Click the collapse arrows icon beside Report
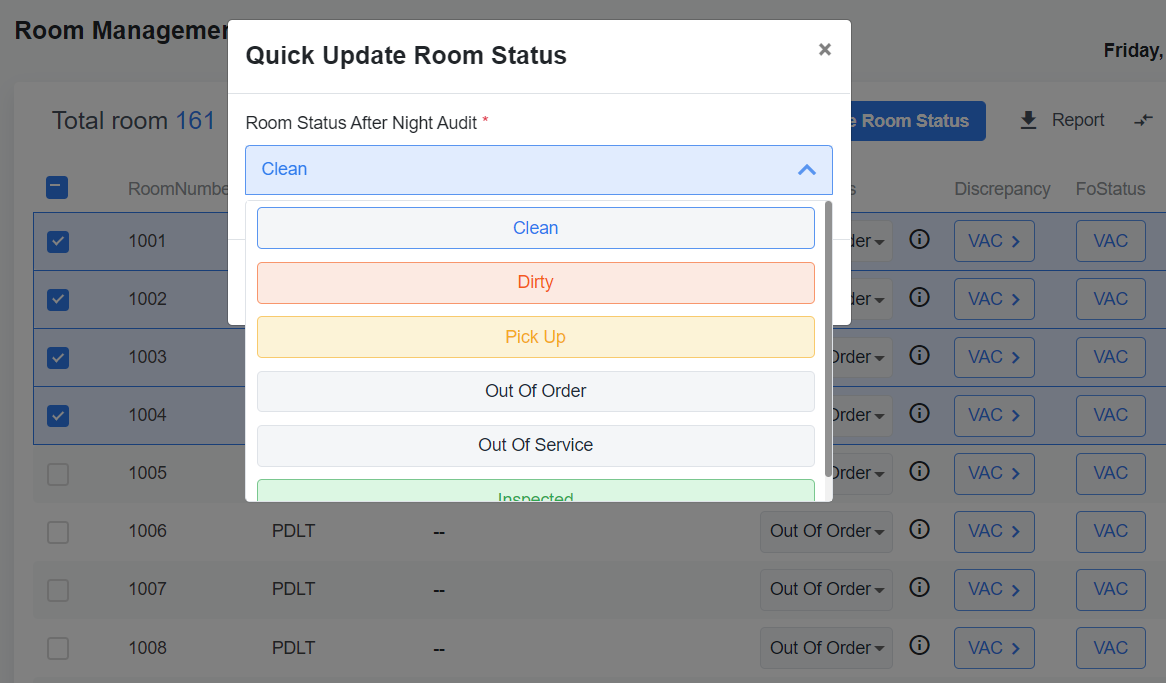Viewport: 1166px width, 683px height. (x=1143, y=121)
